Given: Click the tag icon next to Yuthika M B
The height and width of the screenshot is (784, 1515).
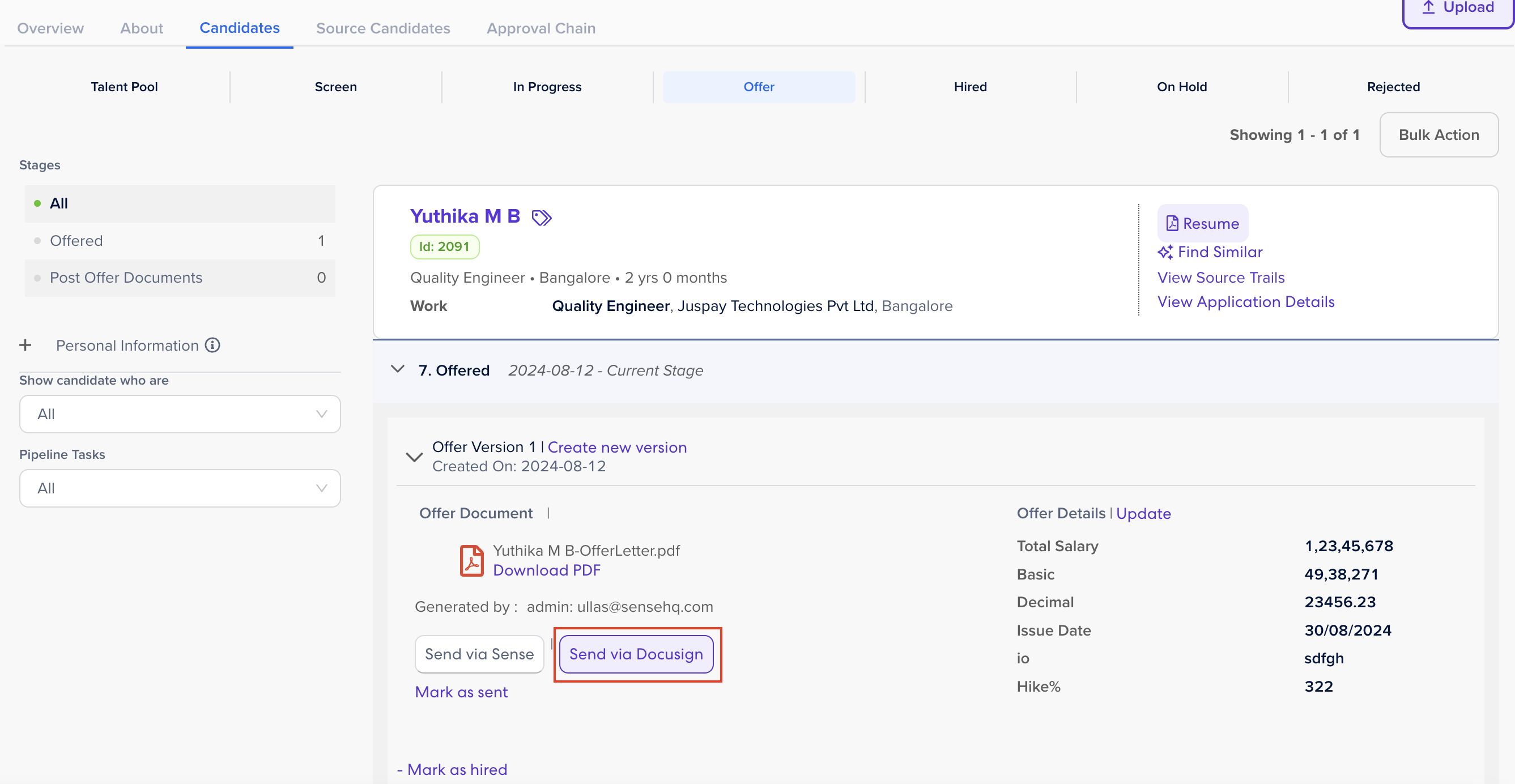Looking at the screenshot, I should pyautogui.click(x=543, y=217).
